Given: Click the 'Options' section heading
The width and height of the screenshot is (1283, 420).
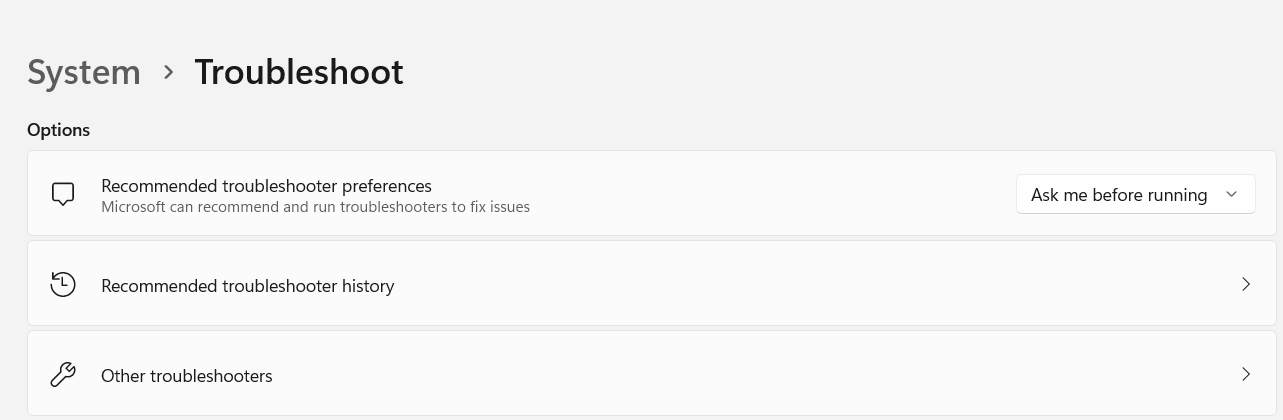Looking at the screenshot, I should pos(58,130).
